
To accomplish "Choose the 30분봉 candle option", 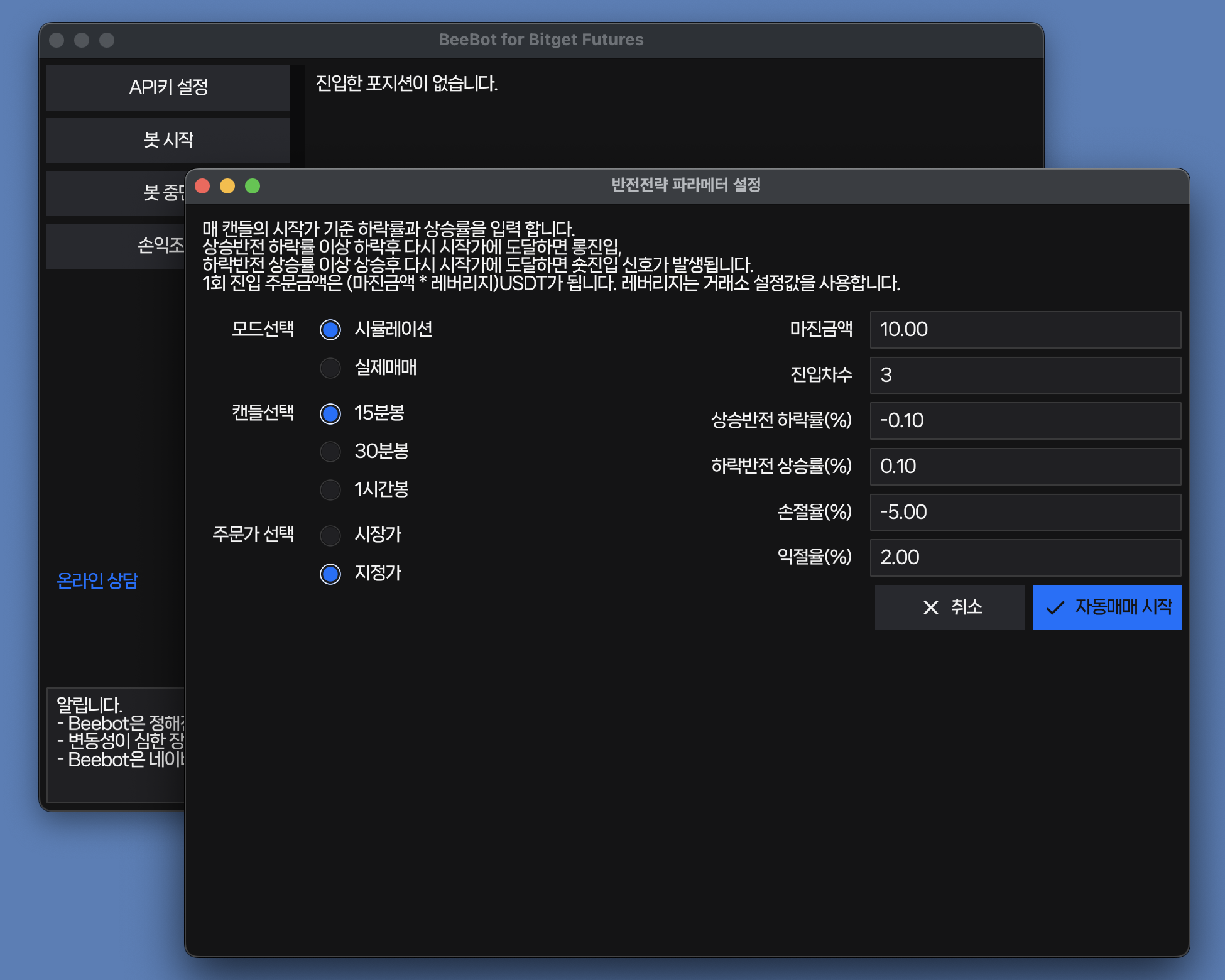I will pos(330,452).
